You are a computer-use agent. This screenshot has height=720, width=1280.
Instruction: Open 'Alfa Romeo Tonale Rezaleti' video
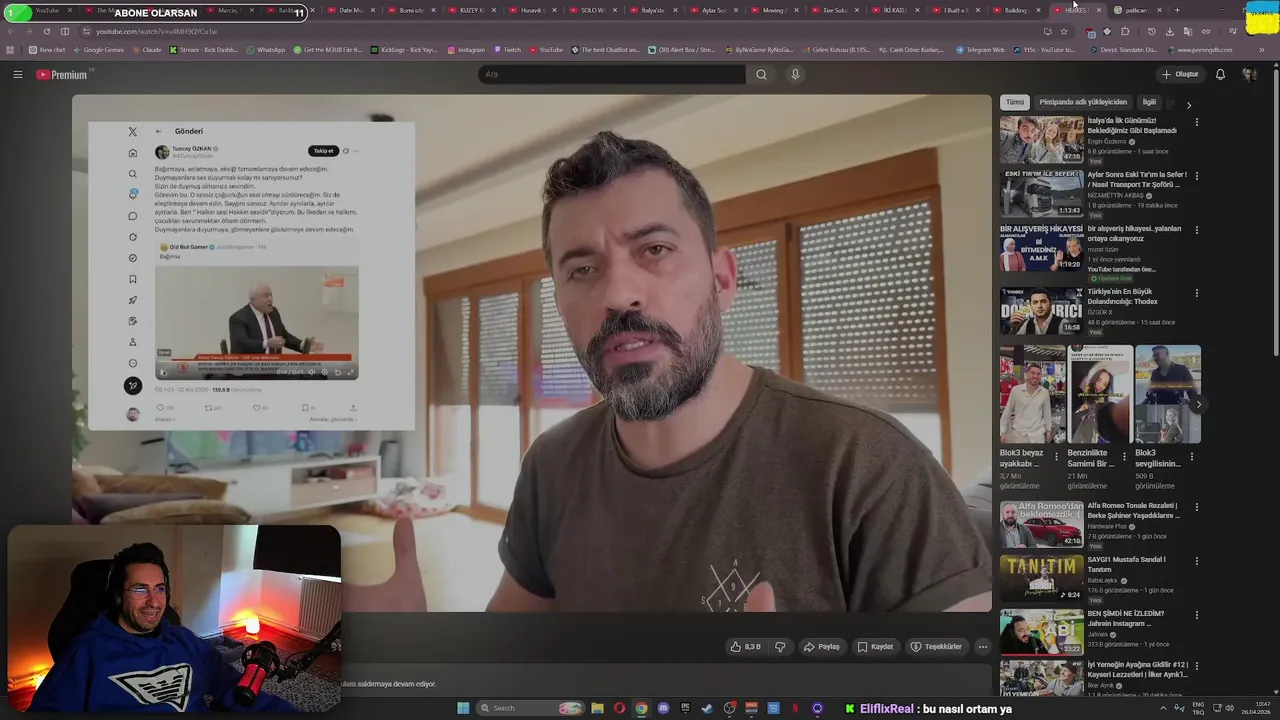click(1041, 525)
